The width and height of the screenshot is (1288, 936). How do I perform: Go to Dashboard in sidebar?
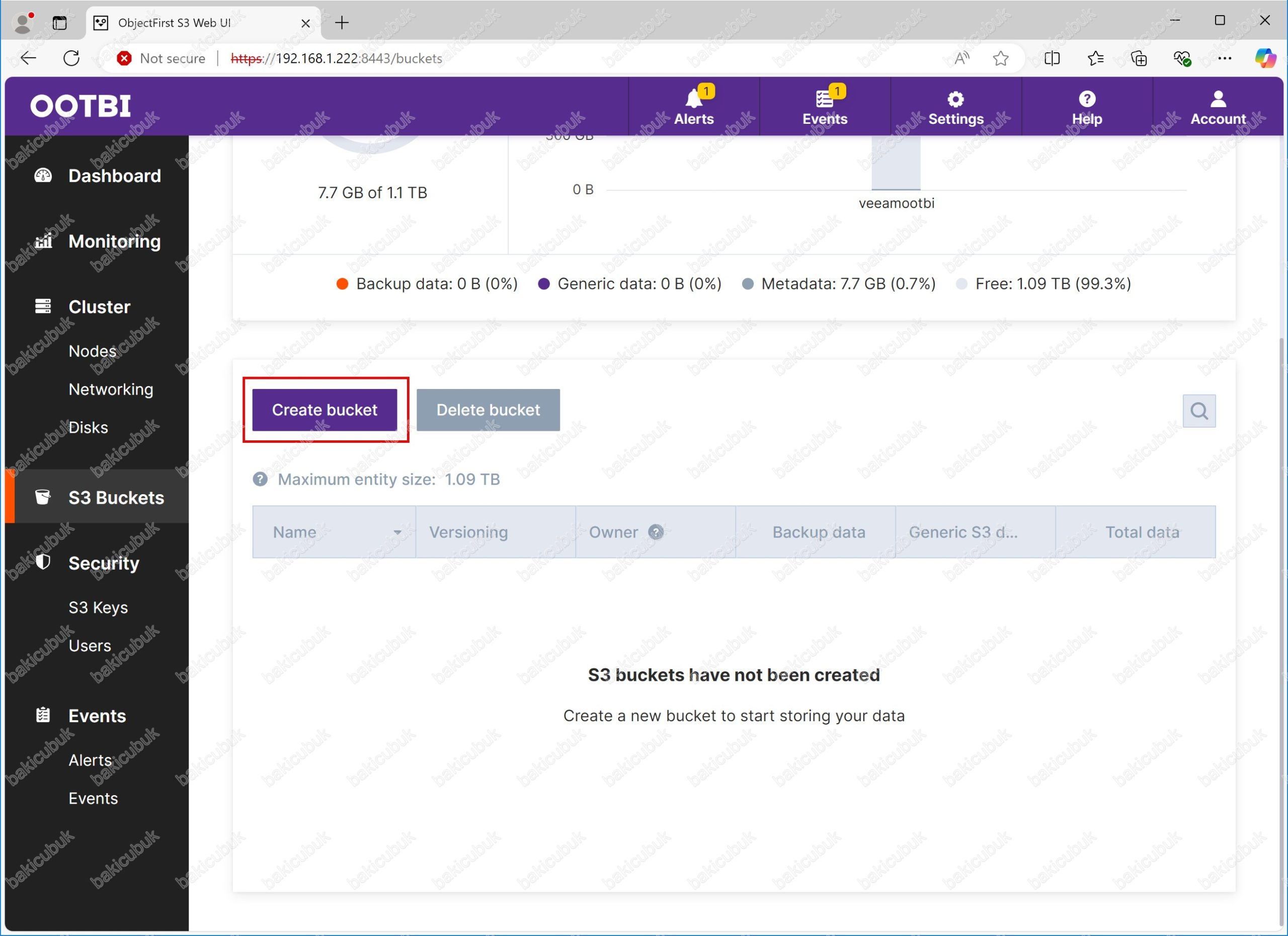[x=97, y=176]
